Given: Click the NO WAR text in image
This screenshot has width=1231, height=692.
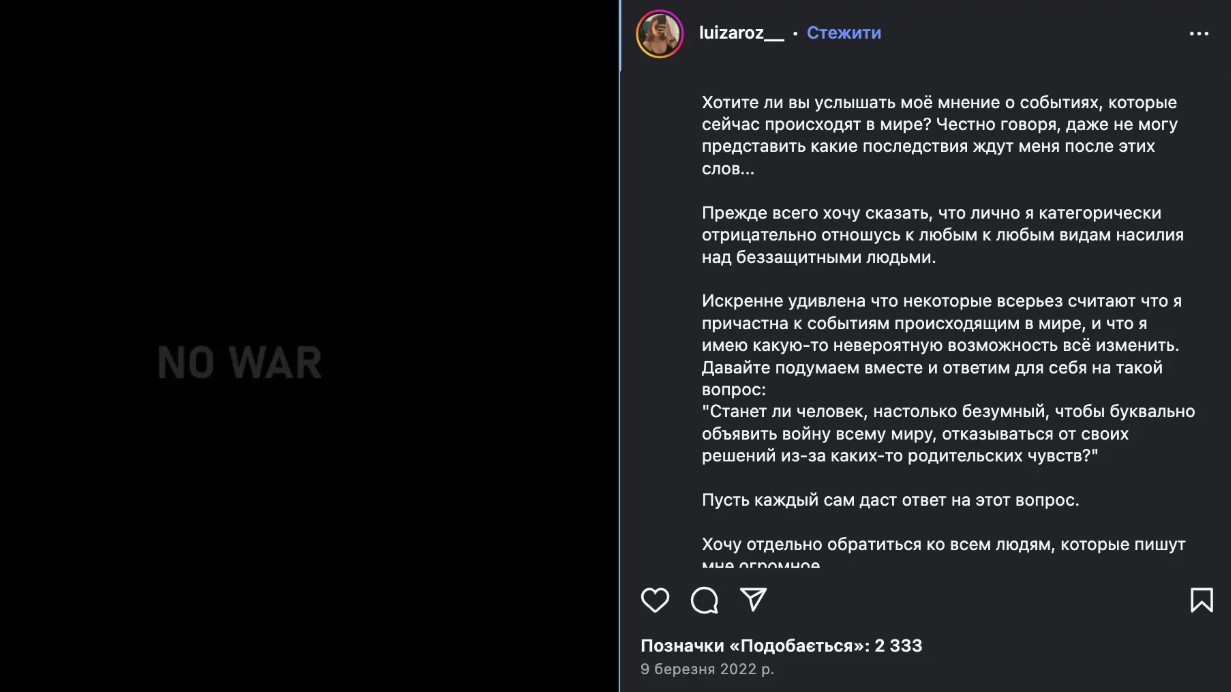Looking at the screenshot, I should (x=240, y=362).
